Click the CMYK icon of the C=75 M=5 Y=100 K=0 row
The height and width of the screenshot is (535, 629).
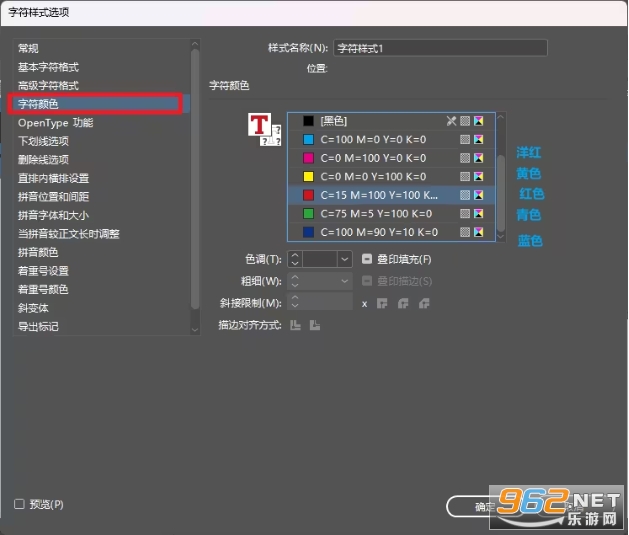pyautogui.click(x=479, y=213)
